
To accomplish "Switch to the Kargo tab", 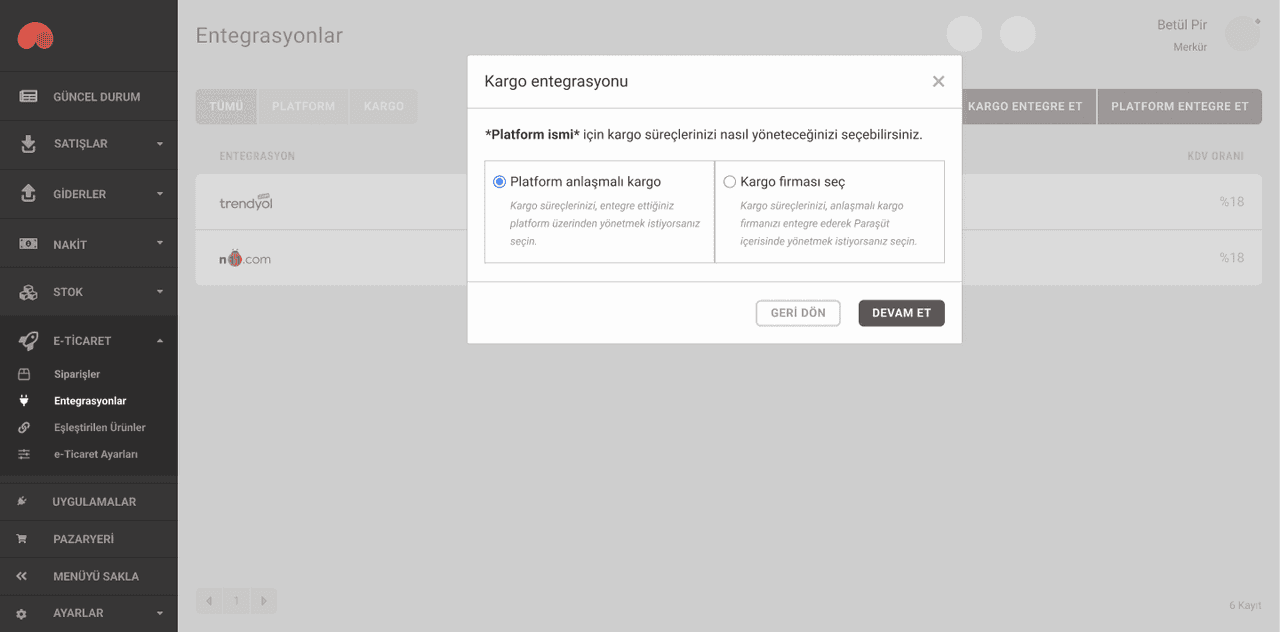I will click(x=384, y=106).
